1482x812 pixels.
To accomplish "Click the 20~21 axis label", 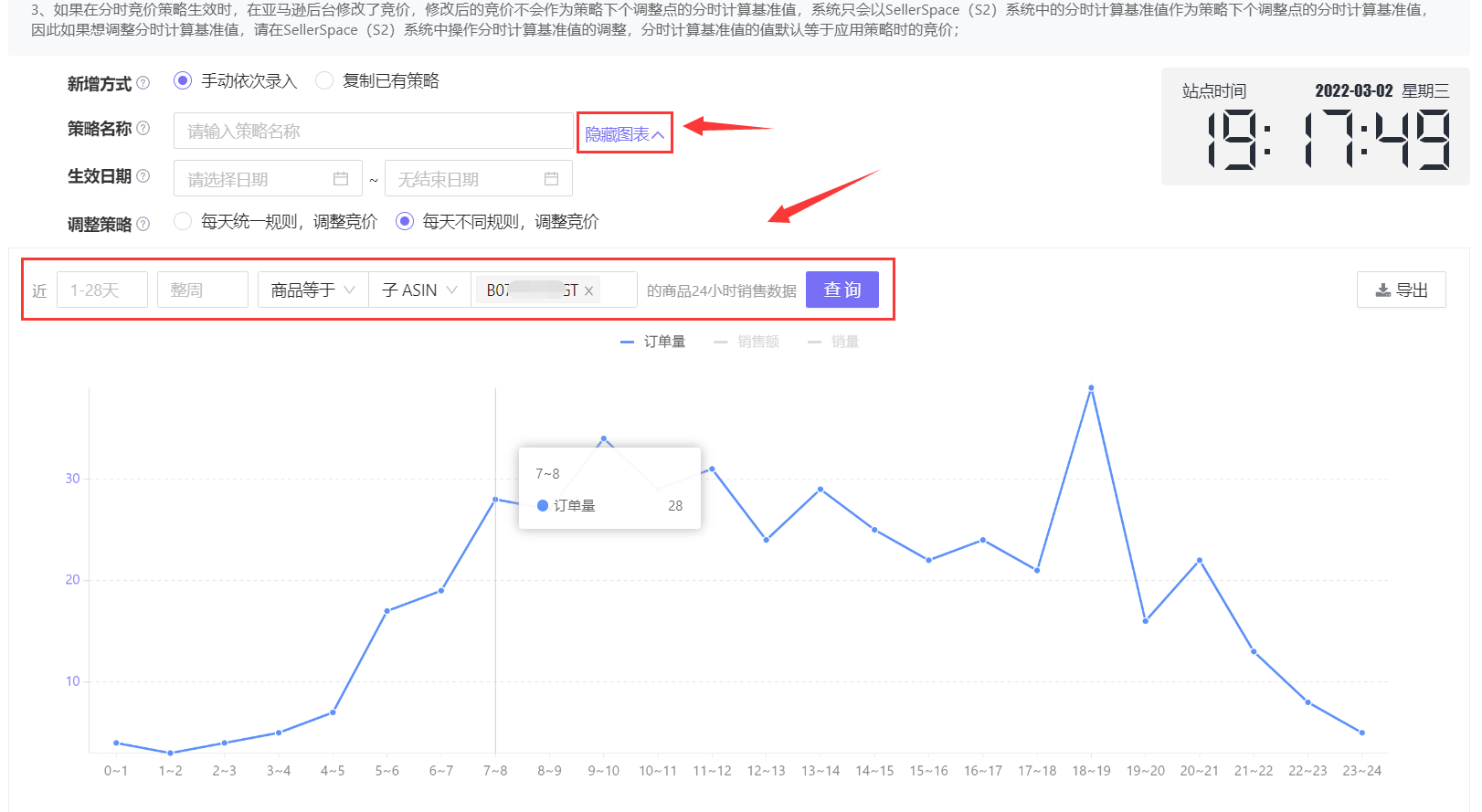I will pos(1200,771).
